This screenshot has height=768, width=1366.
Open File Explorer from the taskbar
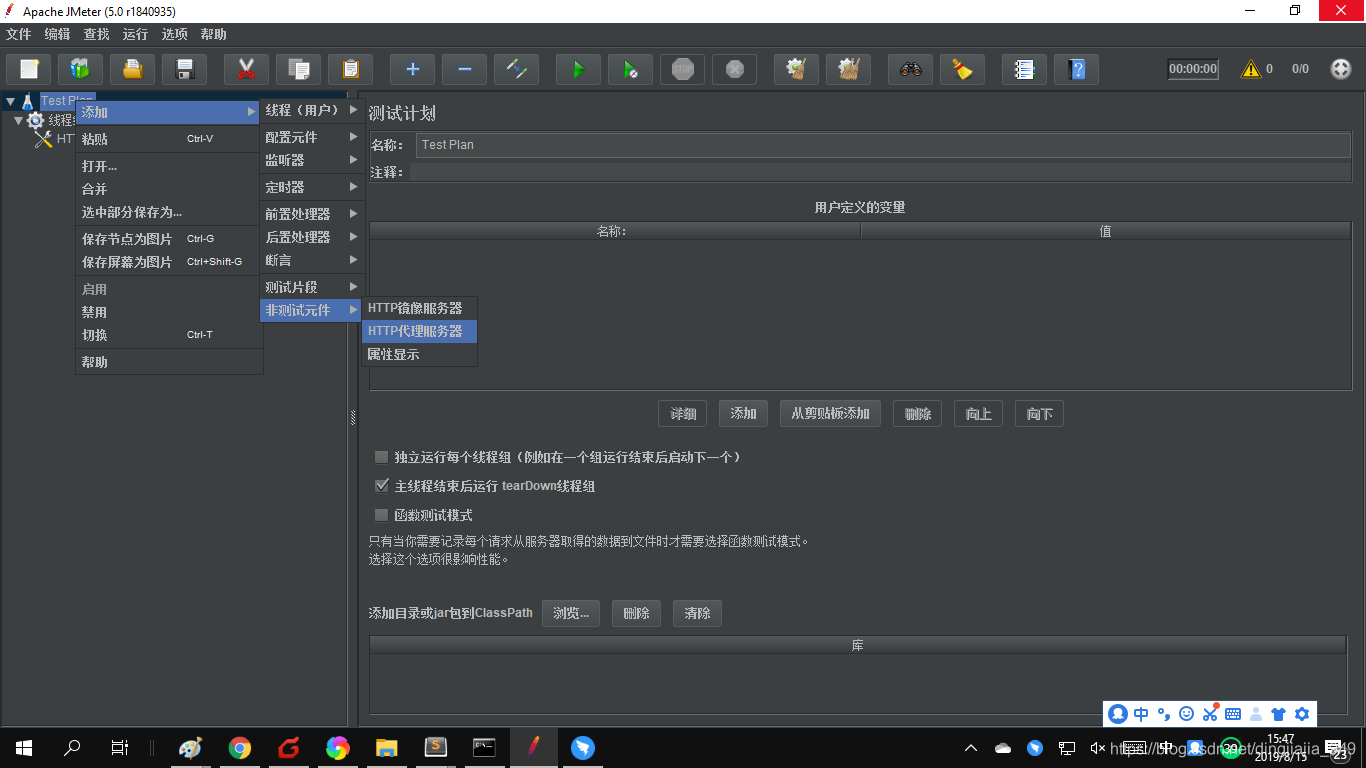click(x=387, y=747)
